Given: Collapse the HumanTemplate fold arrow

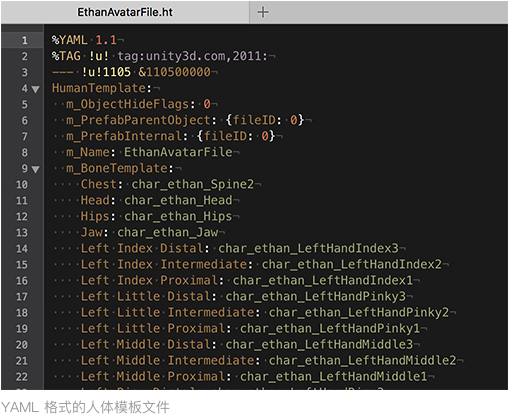Looking at the screenshot, I should (35, 89).
